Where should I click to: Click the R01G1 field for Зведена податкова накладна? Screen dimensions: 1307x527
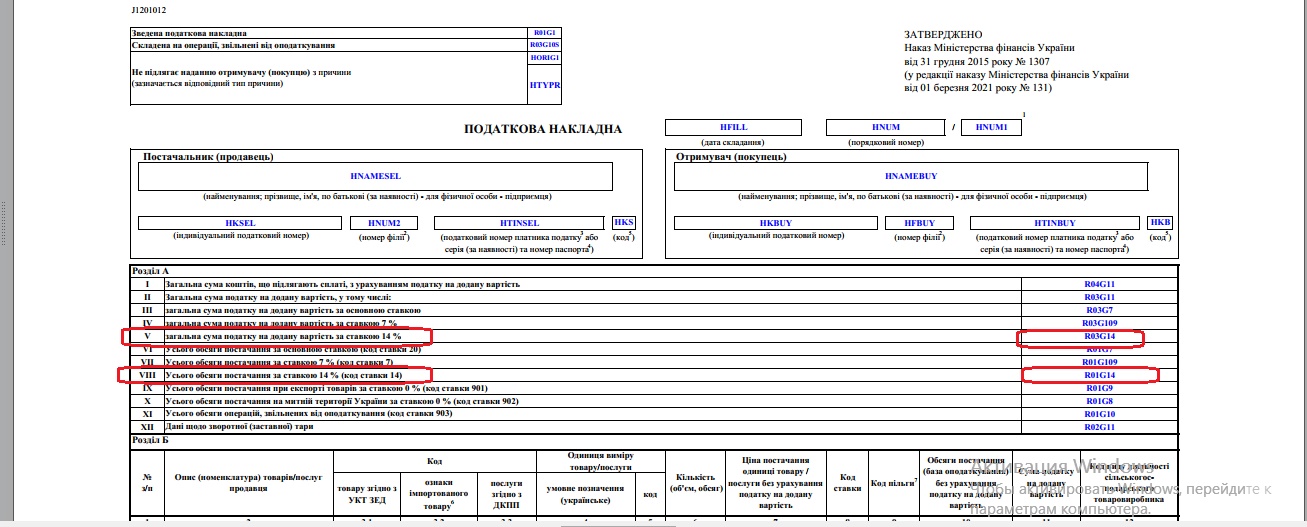point(545,33)
